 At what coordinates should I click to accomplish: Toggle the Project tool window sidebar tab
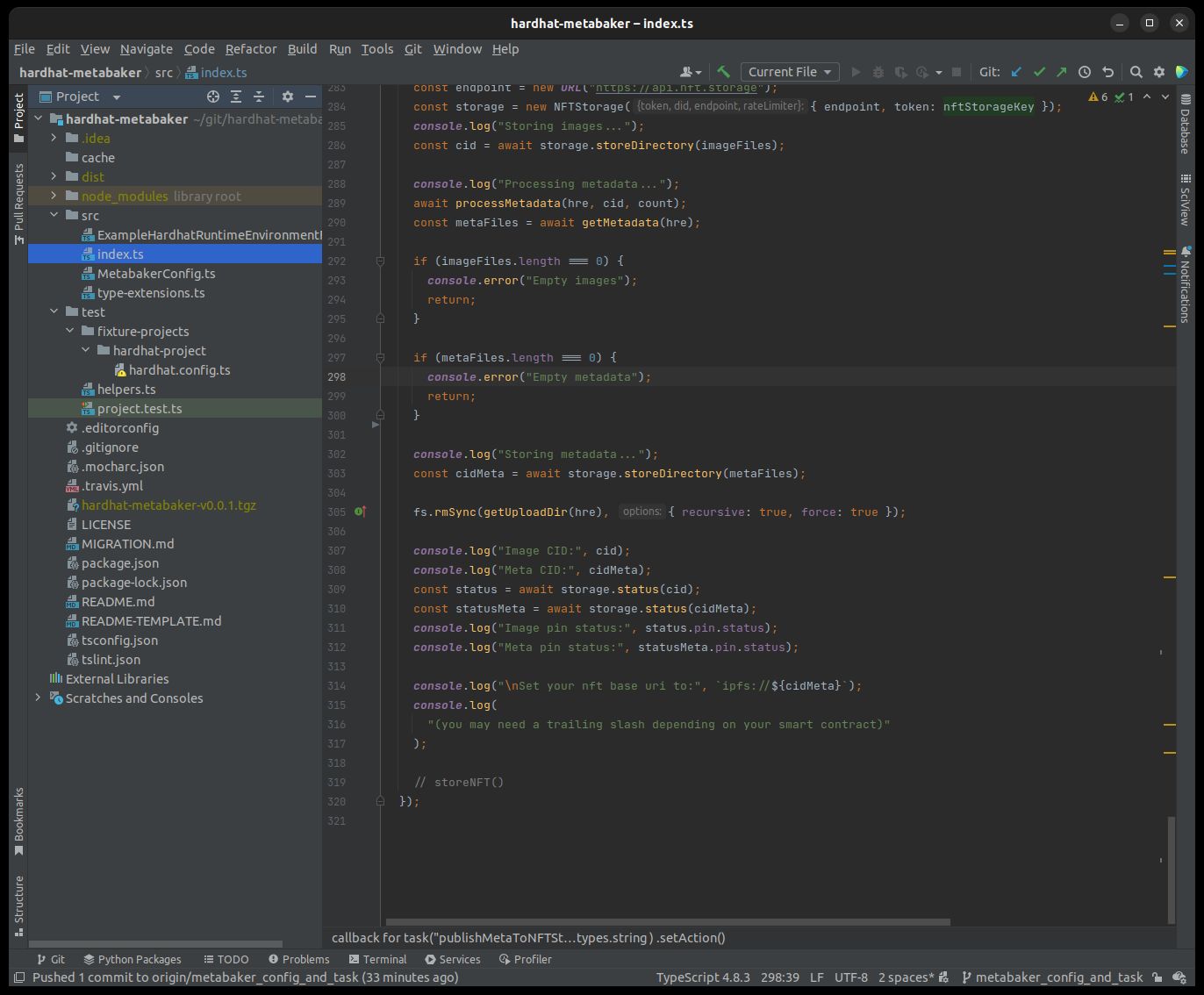point(18,118)
